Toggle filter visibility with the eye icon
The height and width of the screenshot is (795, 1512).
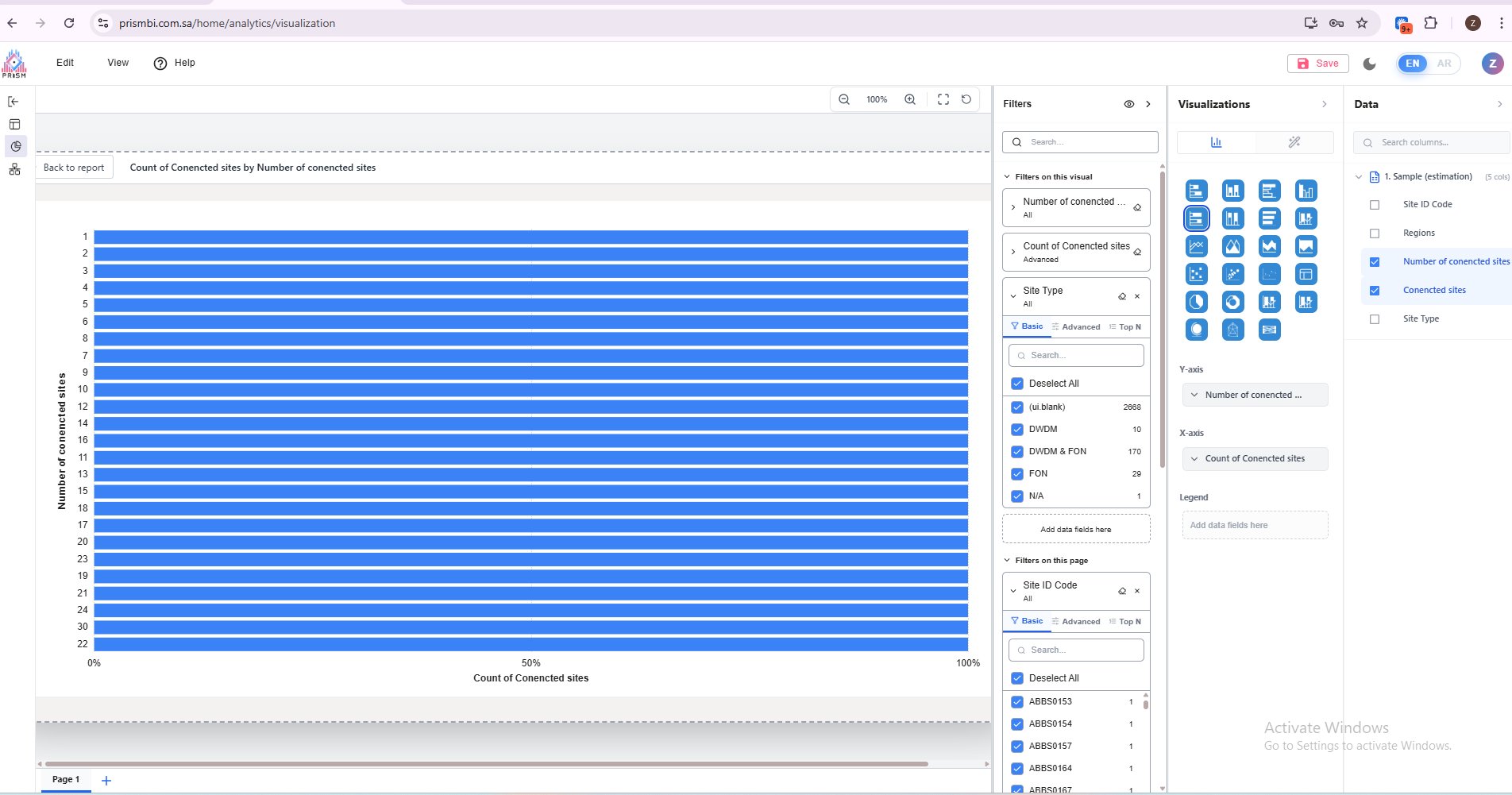(1128, 104)
